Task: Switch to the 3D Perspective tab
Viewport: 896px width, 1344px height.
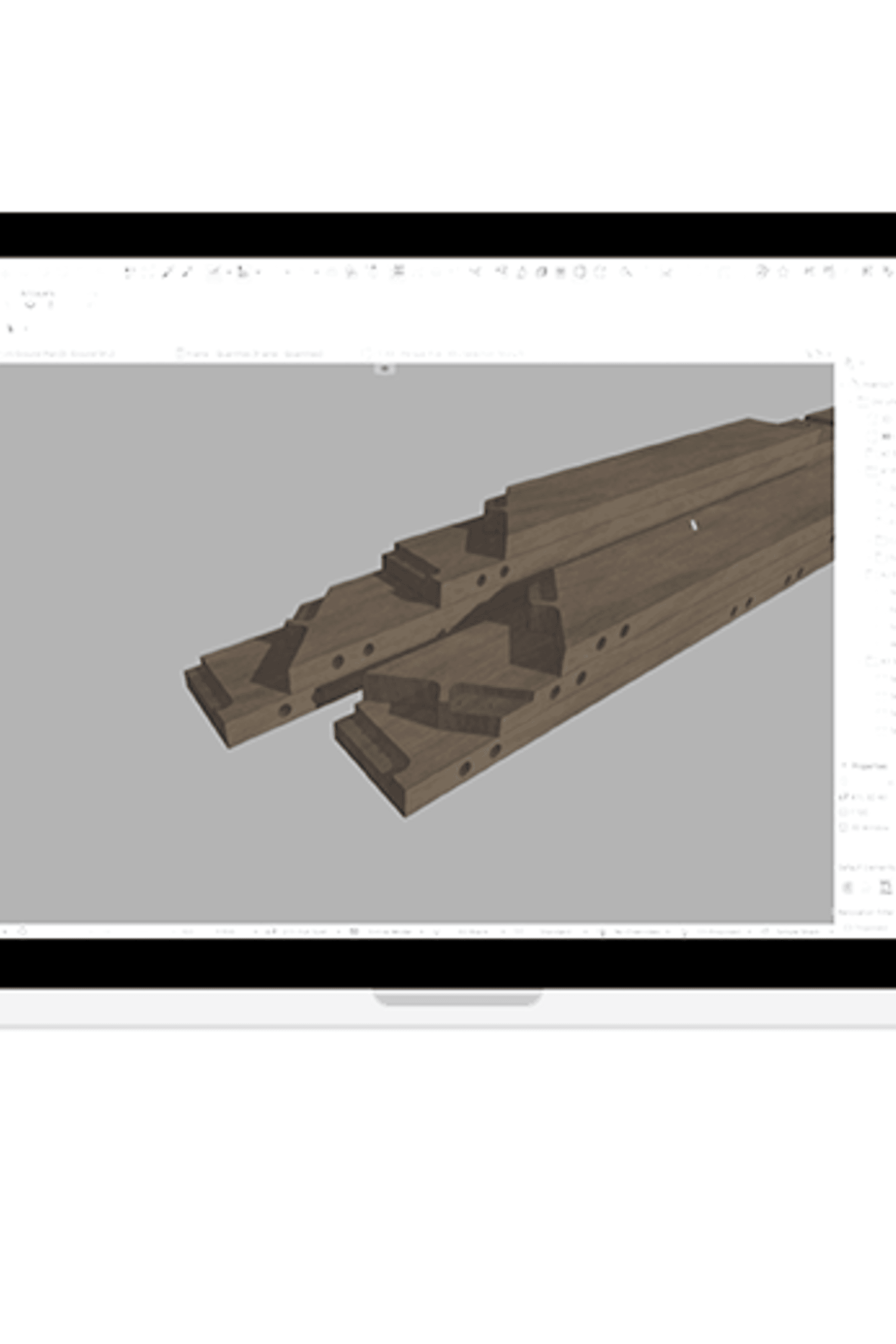Action: pyautogui.click(x=446, y=353)
